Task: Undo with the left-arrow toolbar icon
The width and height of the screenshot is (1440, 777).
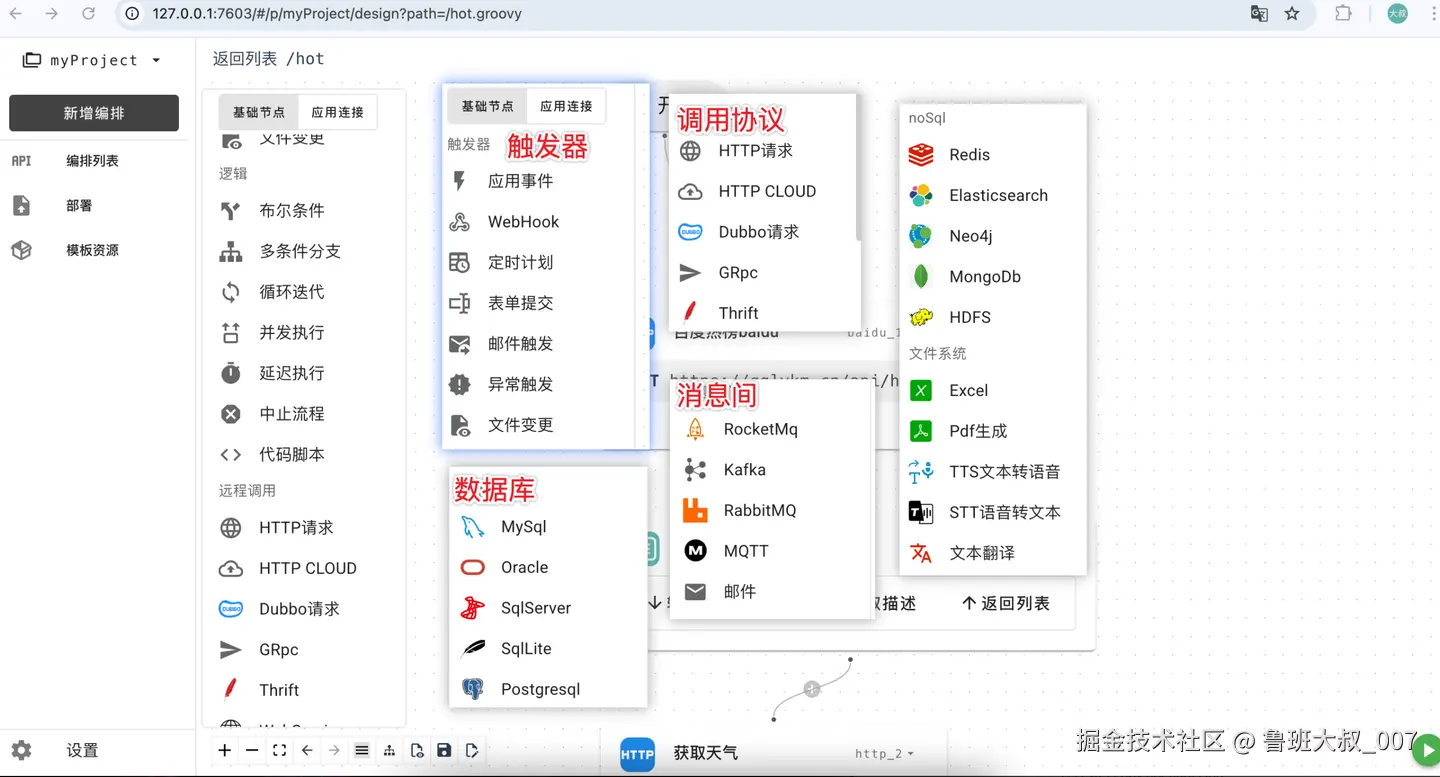Action: [307, 751]
